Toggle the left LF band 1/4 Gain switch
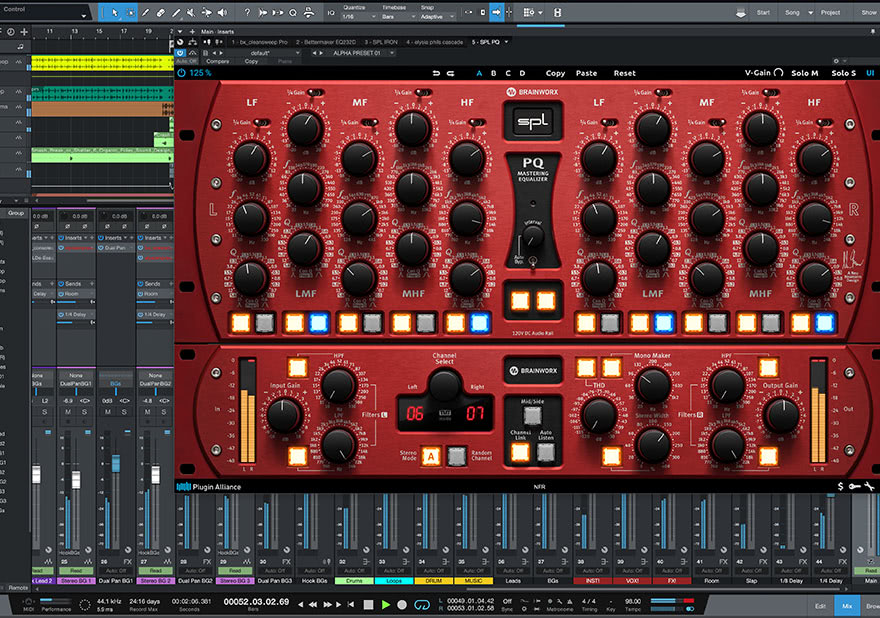Image resolution: width=880 pixels, height=618 pixels. [x=260, y=122]
